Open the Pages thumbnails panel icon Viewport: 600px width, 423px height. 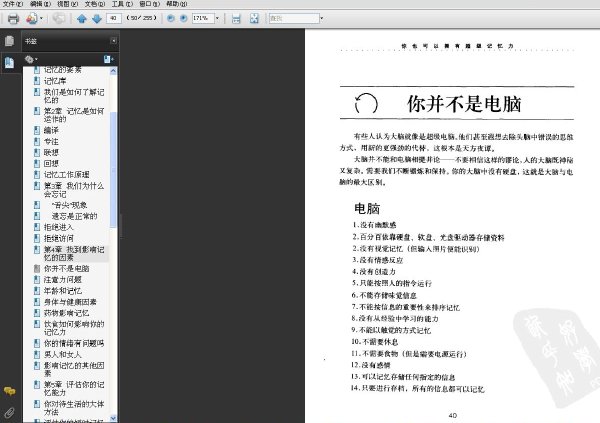(10, 41)
